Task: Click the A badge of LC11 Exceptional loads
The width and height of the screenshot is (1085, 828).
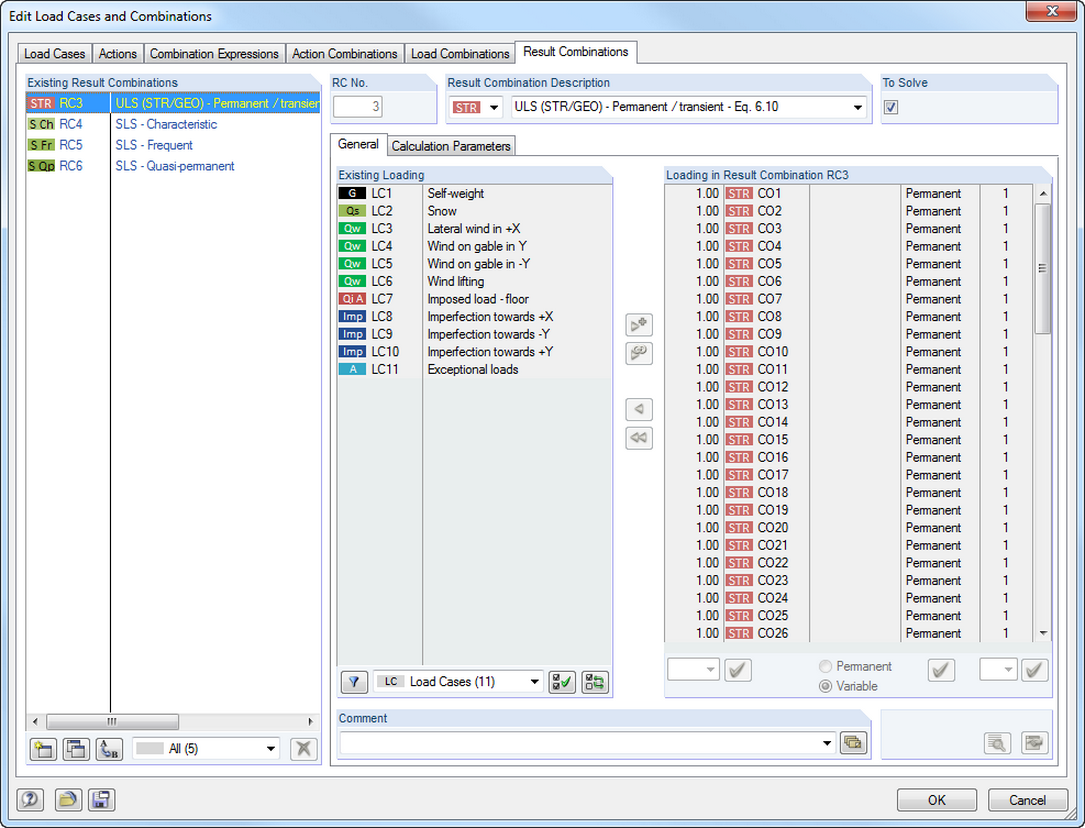Action: tap(352, 369)
